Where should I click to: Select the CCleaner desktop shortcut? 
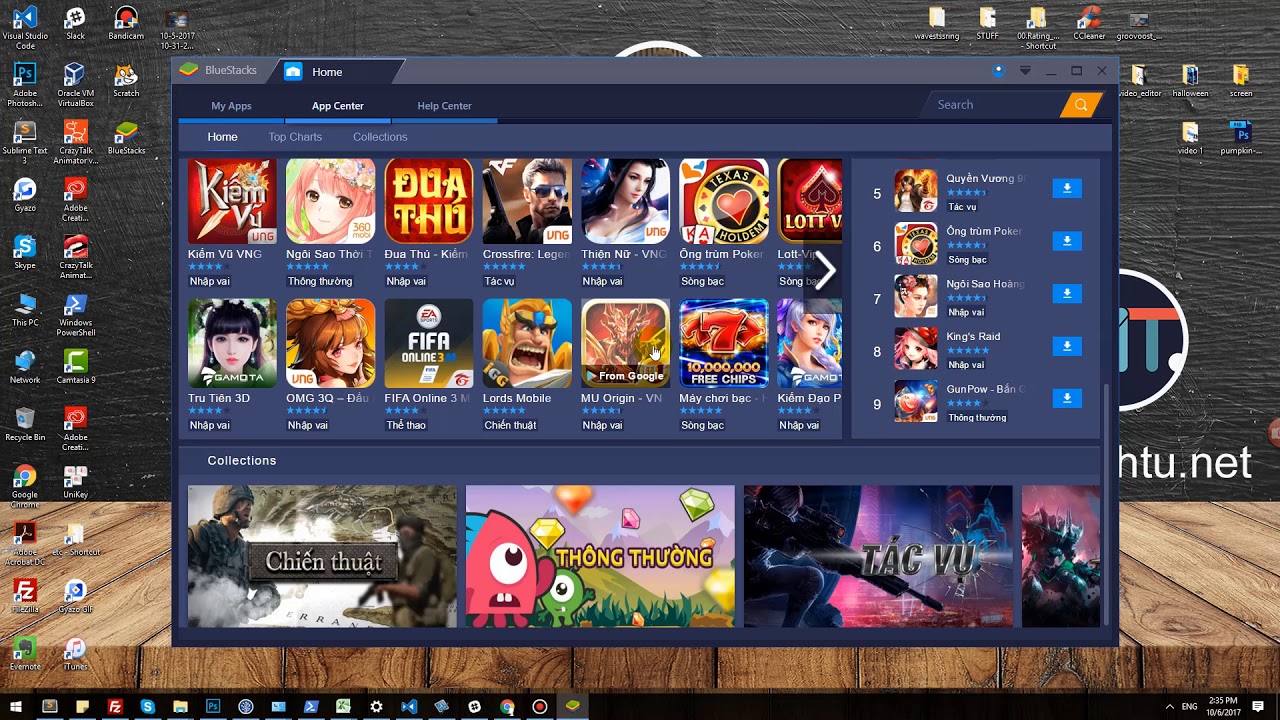(x=1088, y=23)
